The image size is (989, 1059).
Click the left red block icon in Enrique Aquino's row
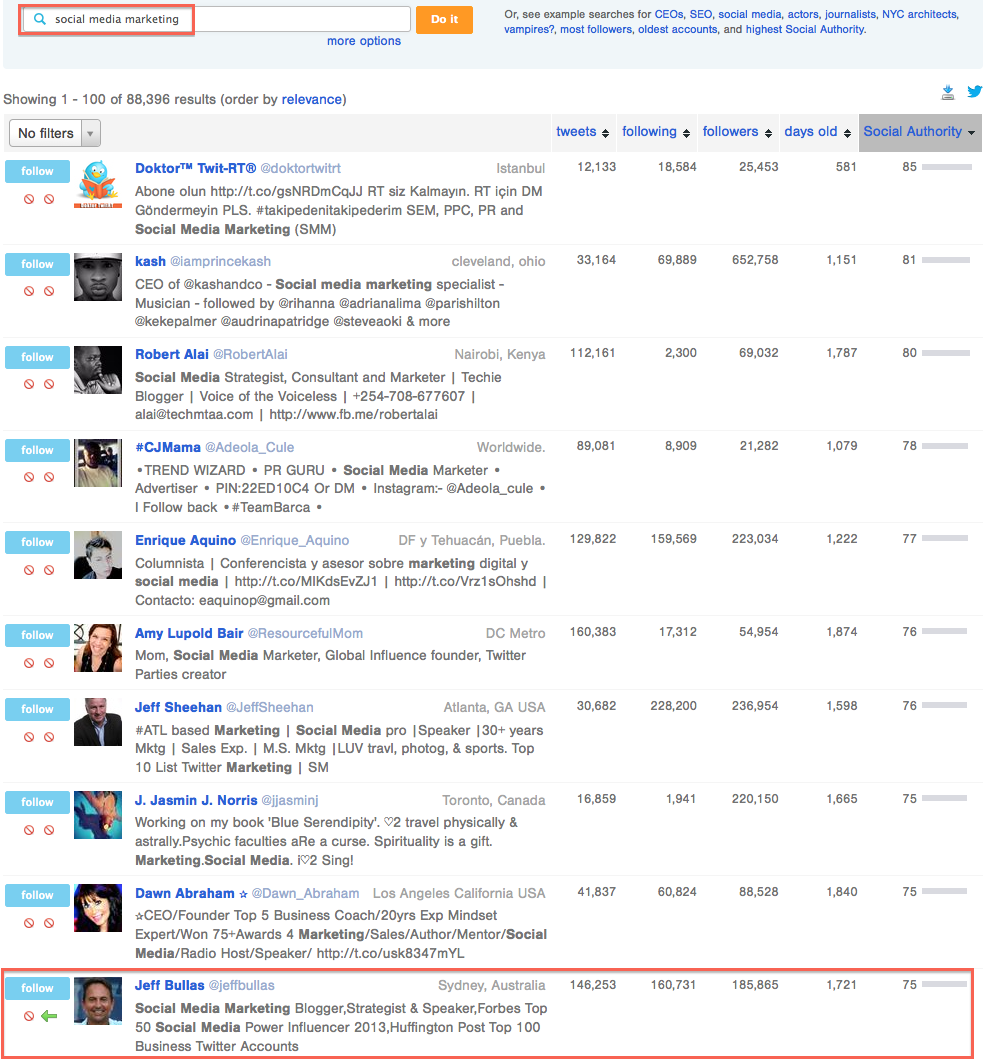click(x=29, y=570)
